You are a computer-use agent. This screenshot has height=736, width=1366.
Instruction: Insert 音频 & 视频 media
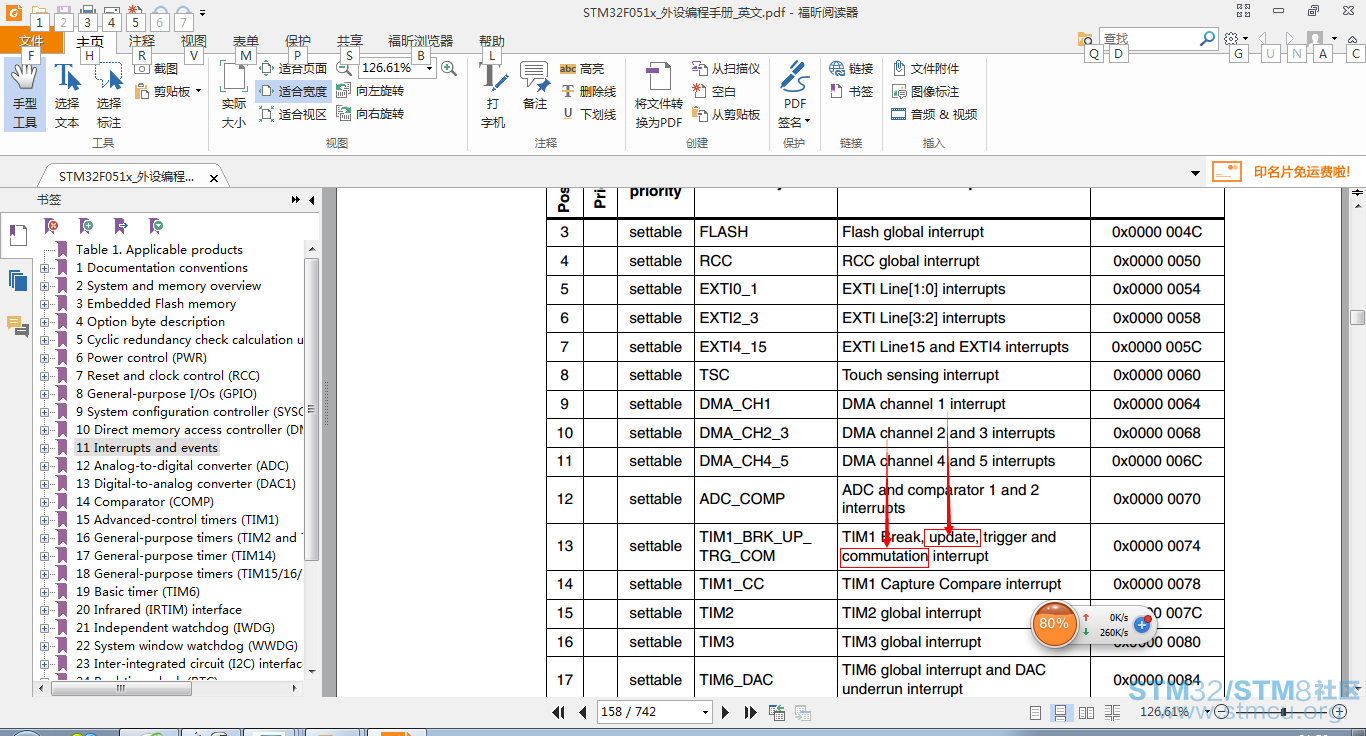(x=934, y=115)
